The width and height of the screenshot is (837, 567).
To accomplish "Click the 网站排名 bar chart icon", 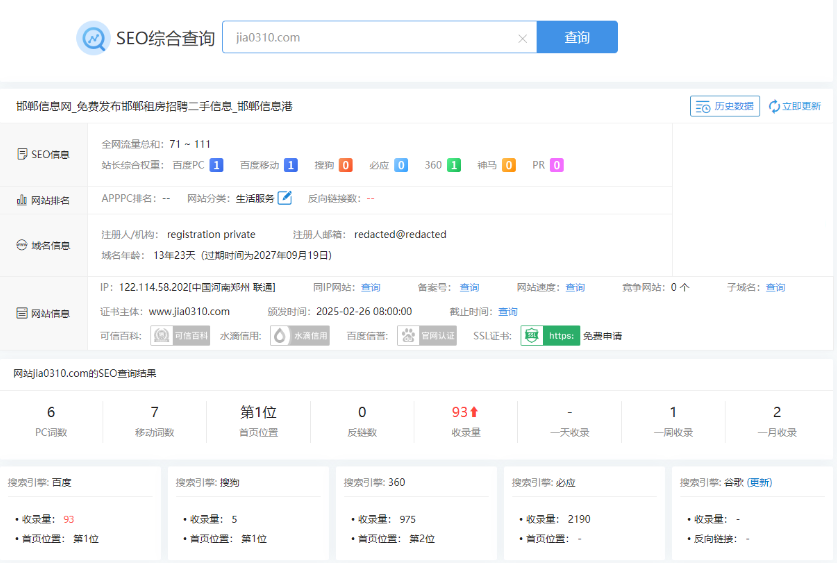I will [22, 200].
